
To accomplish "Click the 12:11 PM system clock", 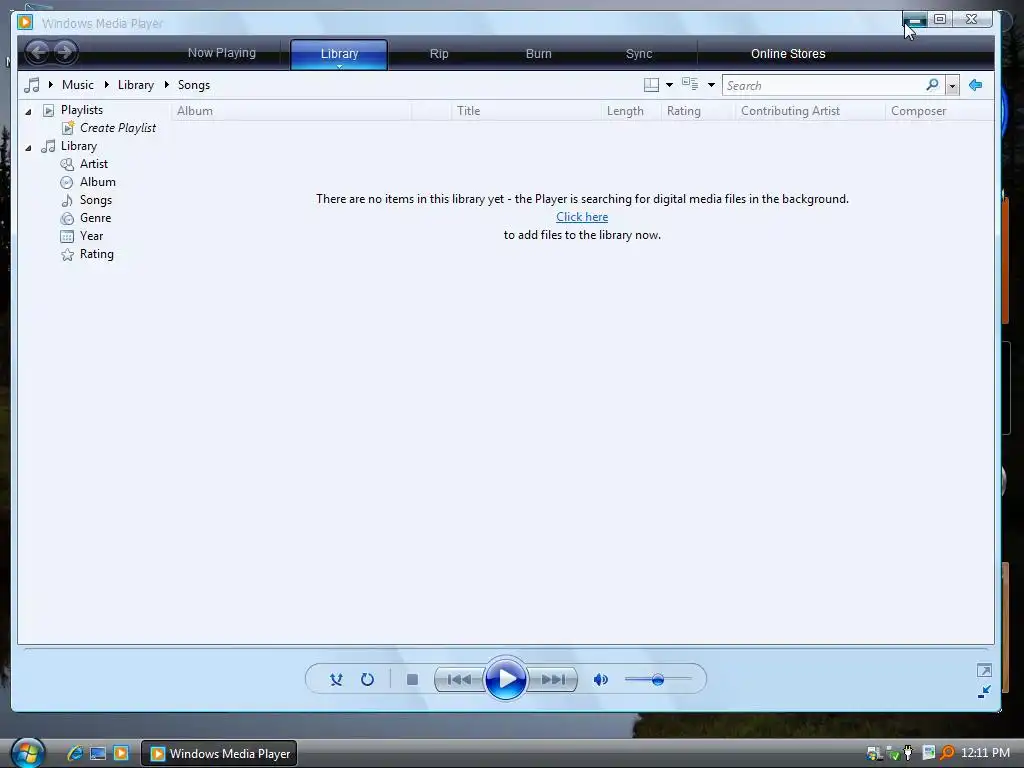I will [985, 753].
